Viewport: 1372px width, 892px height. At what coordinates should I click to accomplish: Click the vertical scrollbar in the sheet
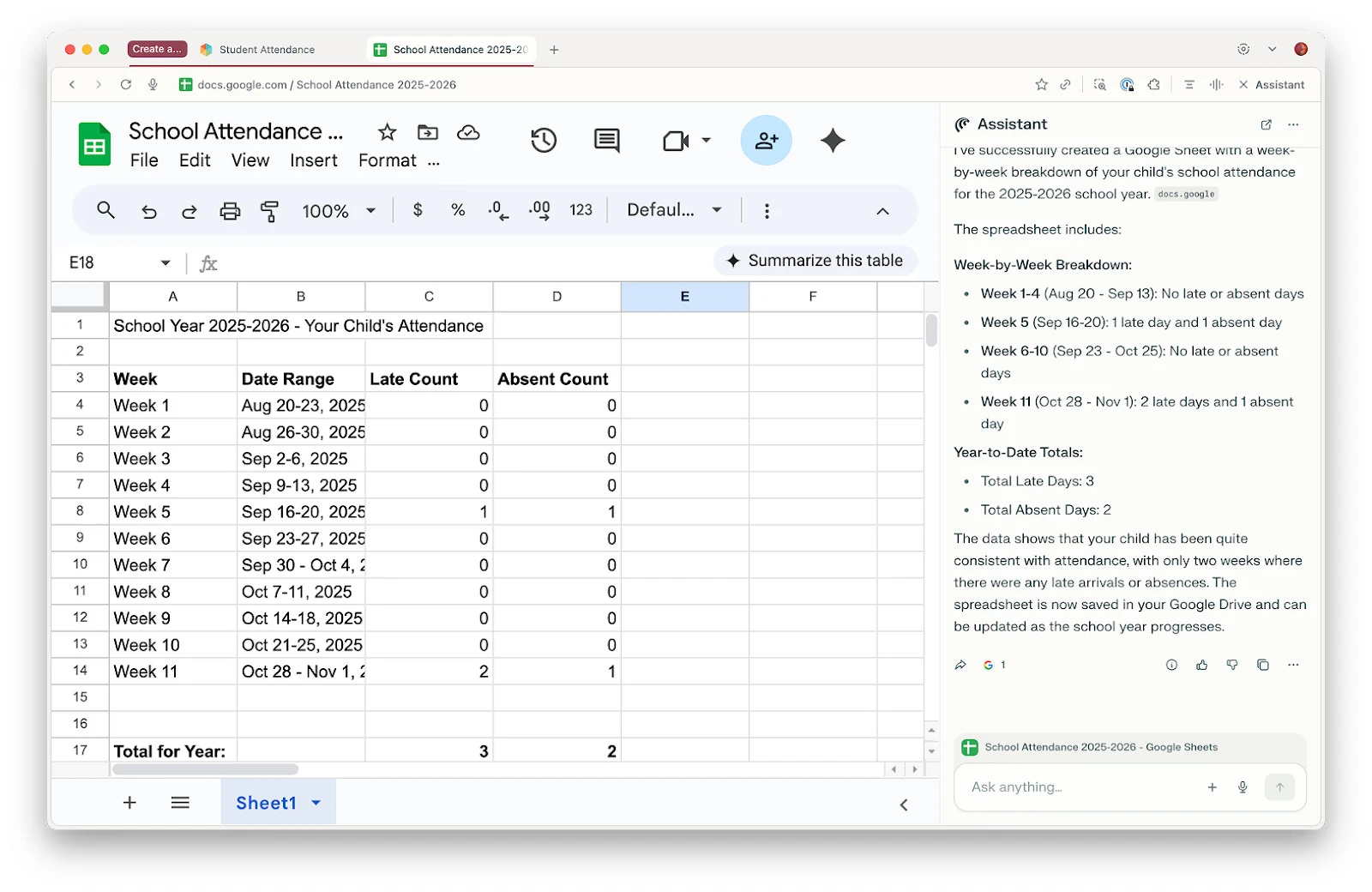[931, 330]
